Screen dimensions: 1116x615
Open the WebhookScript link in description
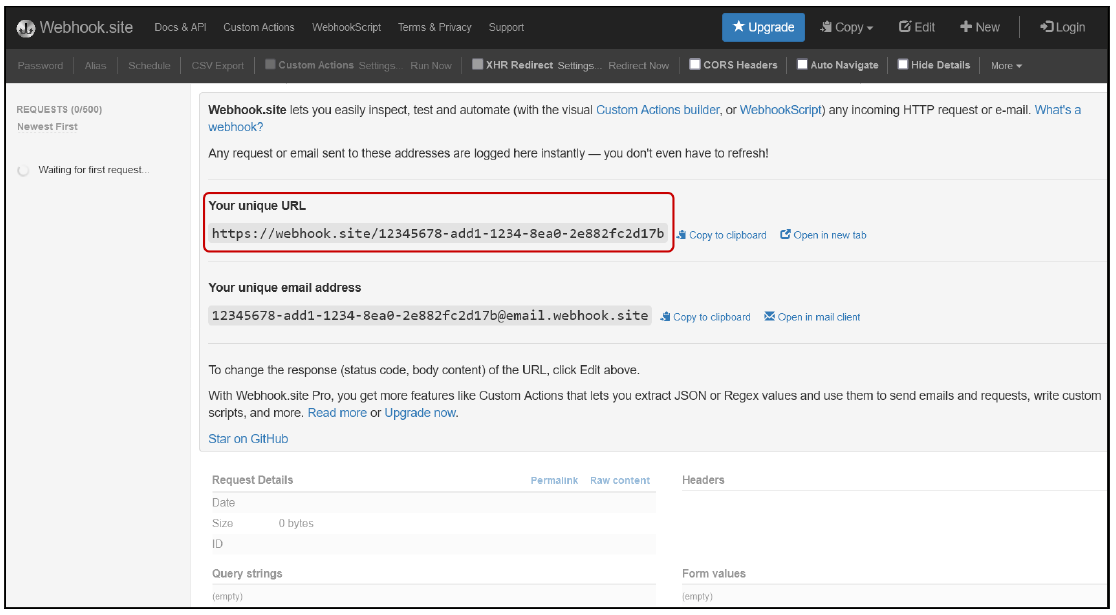781,110
